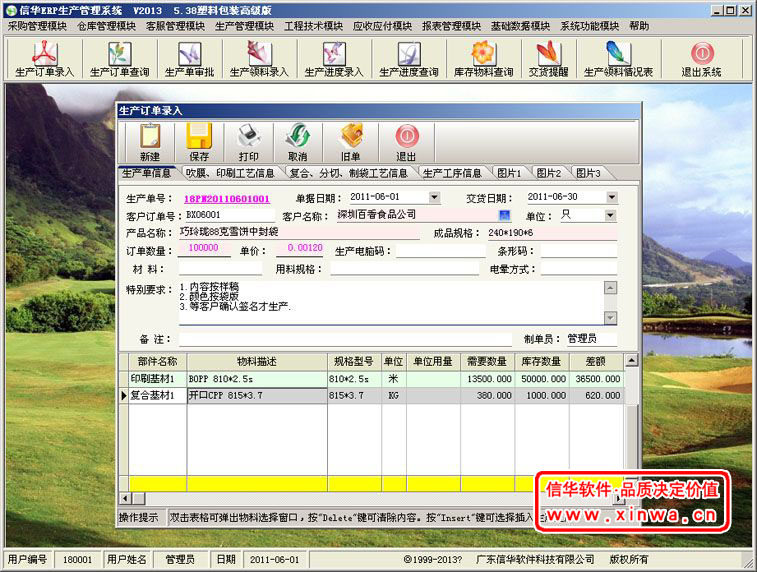Viewport: 757px width, 572px height.
Task: Click the 备注 input field
Action: pyautogui.click(x=345, y=339)
